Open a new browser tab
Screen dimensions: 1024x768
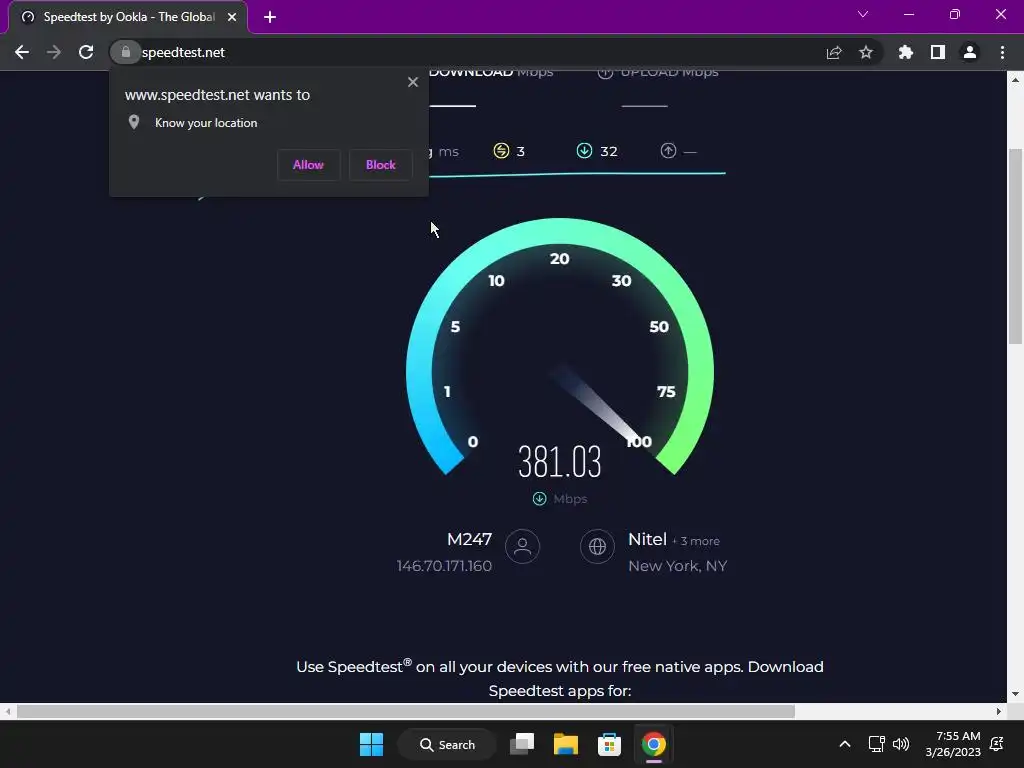(270, 17)
